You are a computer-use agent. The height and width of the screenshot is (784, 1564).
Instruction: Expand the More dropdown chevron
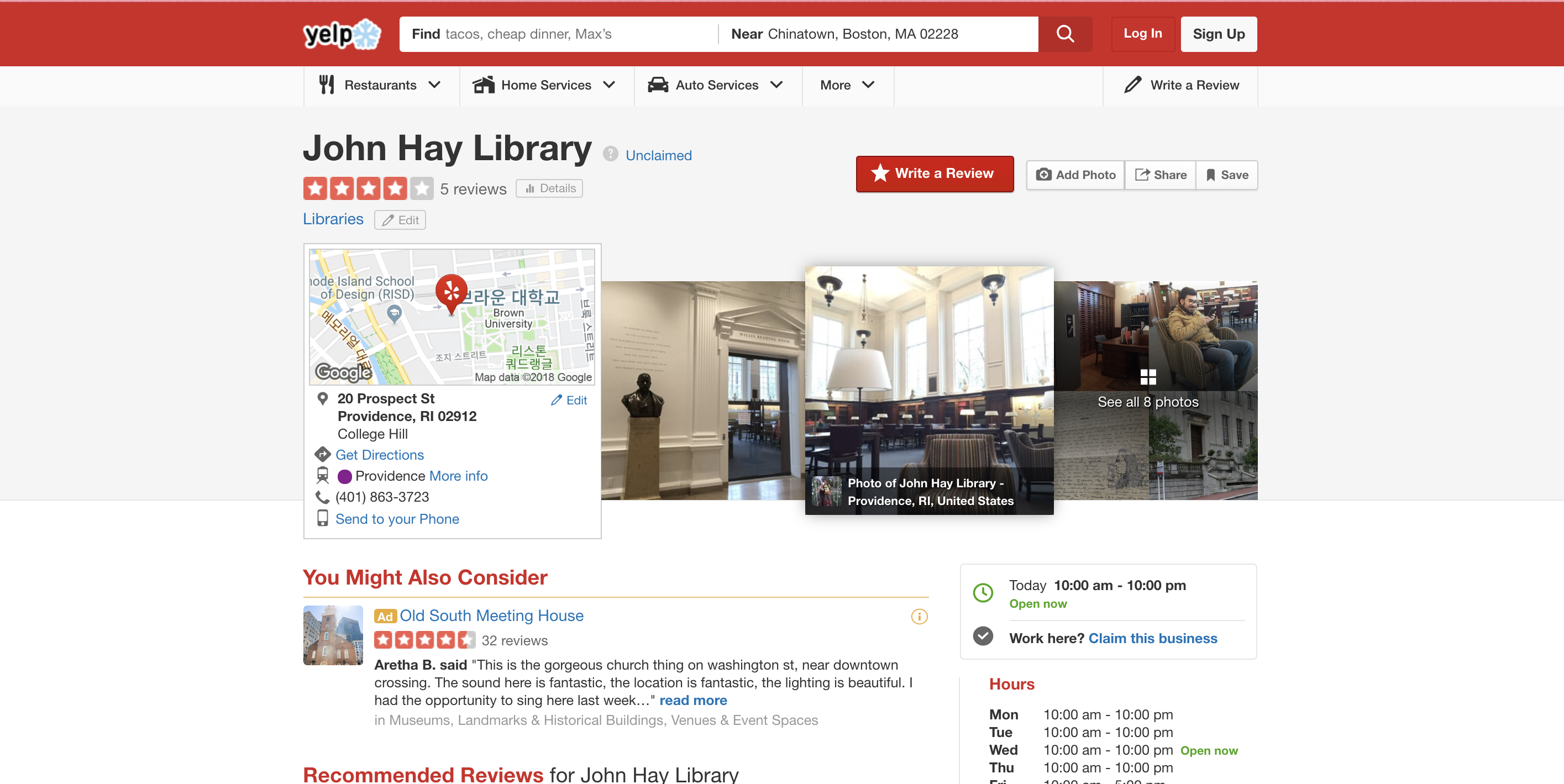click(x=868, y=85)
